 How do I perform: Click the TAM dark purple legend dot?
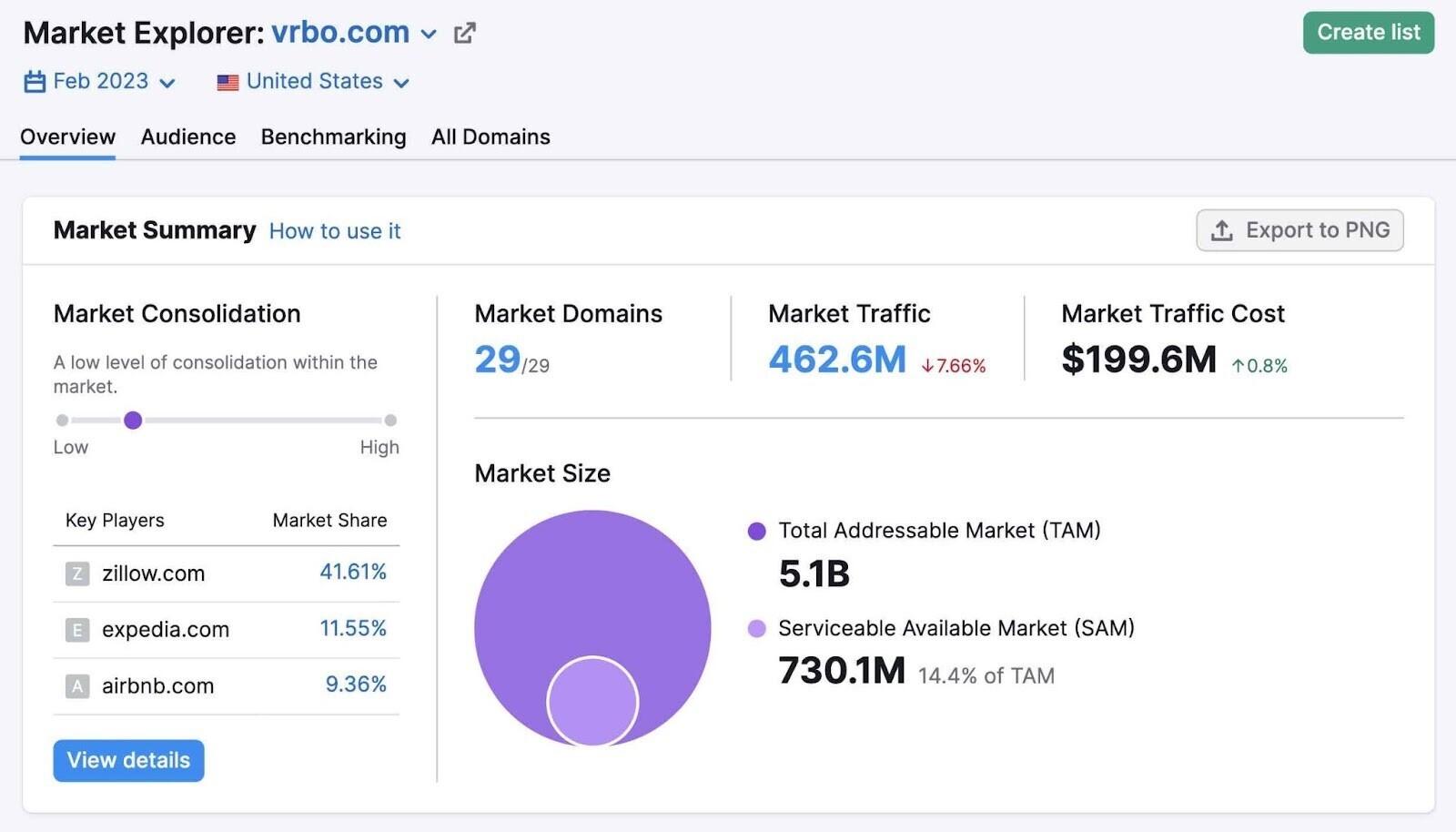(x=756, y=531)
